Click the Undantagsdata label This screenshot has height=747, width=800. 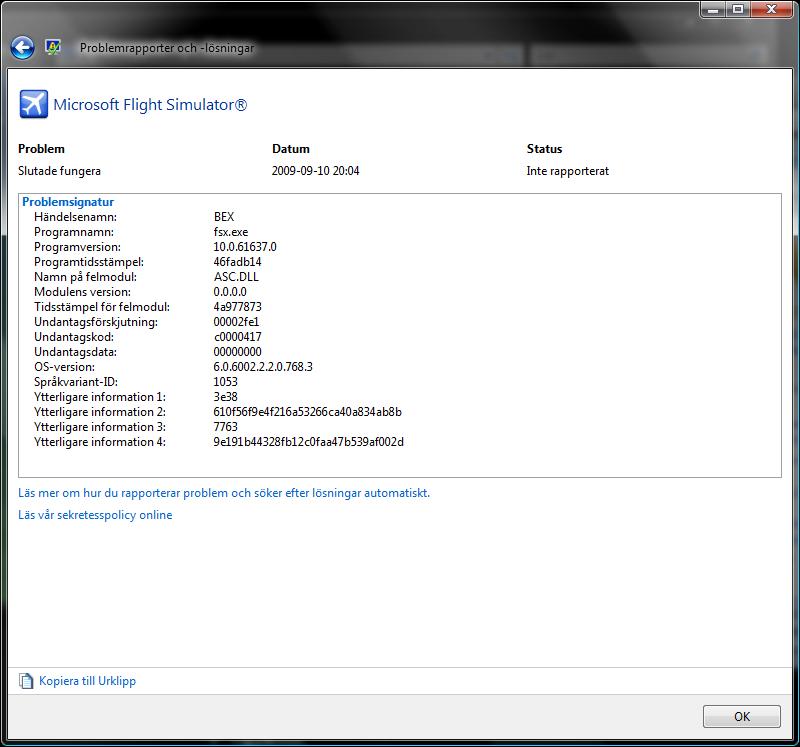(x=76, y=352)
